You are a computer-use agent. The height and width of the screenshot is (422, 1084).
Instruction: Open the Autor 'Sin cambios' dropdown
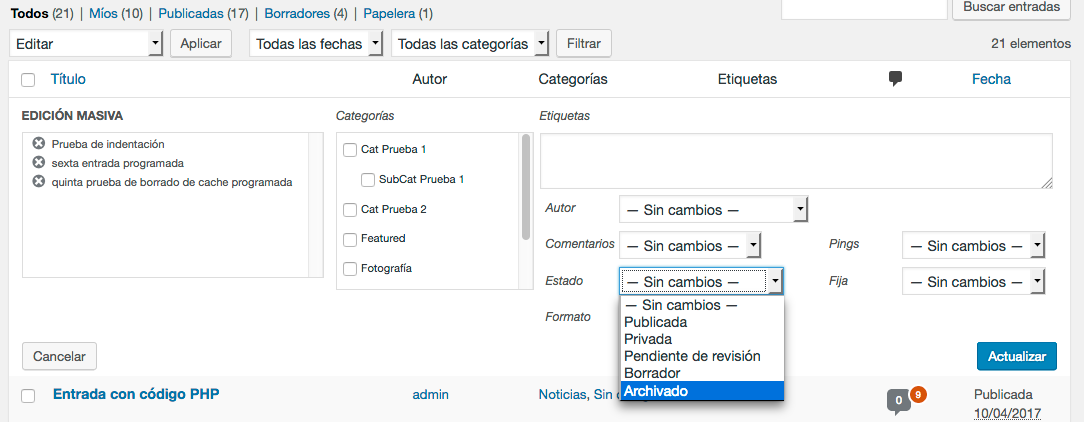tap(712, 209)
